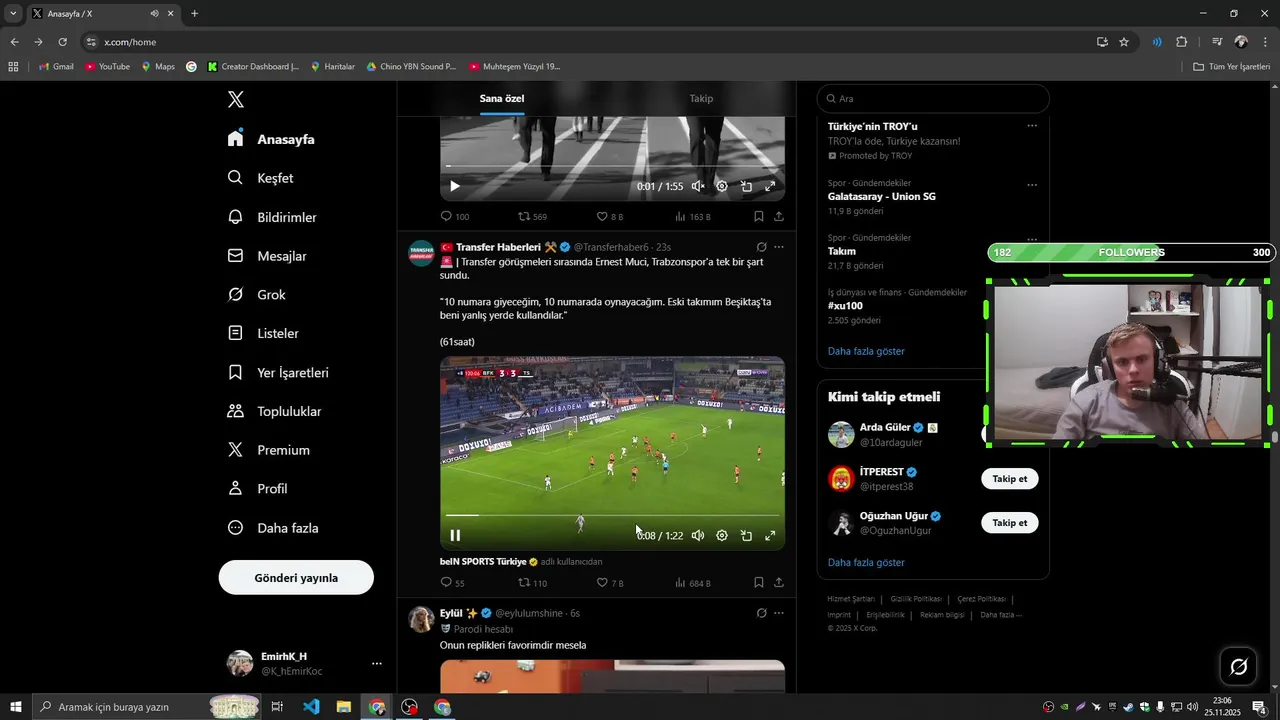Image resolution: width=1280 pixels, height=720 pixels.
Task: Toggle picture-in-picture on the top video
Action: (746, 186)
